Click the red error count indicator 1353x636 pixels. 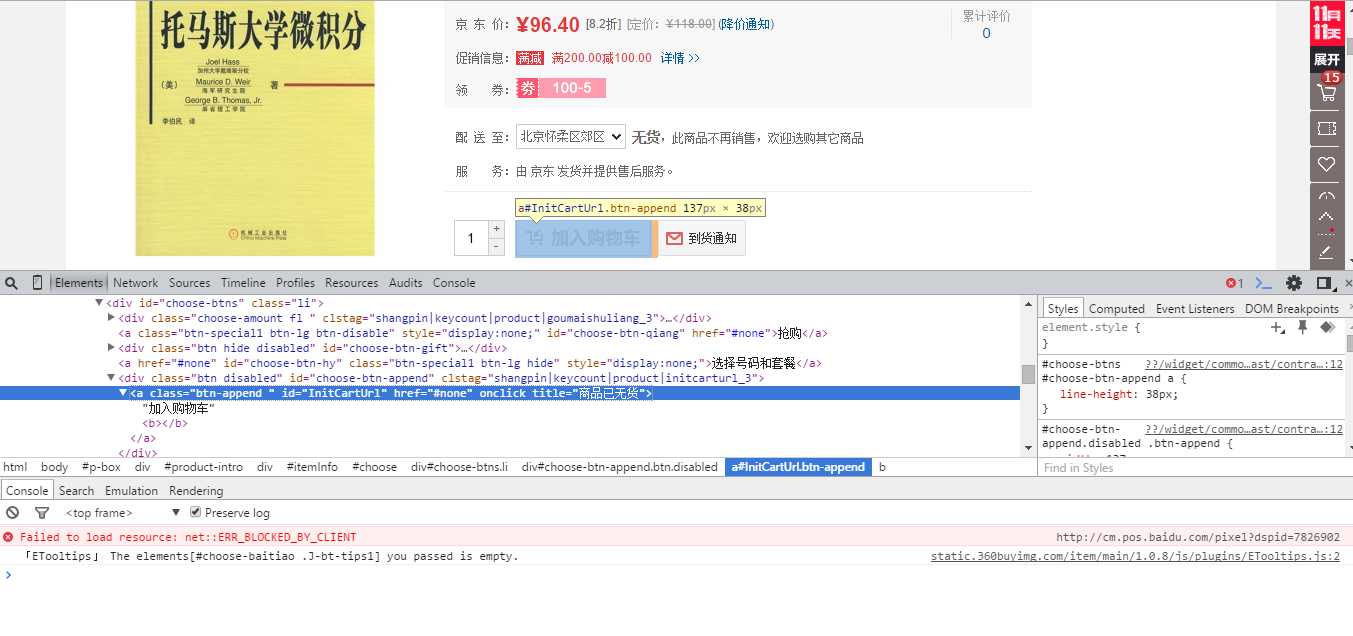coord(1235,283)
